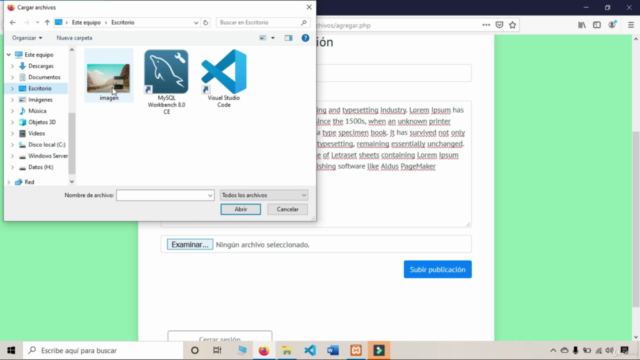The height and width of the screenshot is (360, 640).
Task: Select Disco local (C:) drive
Action: click(47, 144)
